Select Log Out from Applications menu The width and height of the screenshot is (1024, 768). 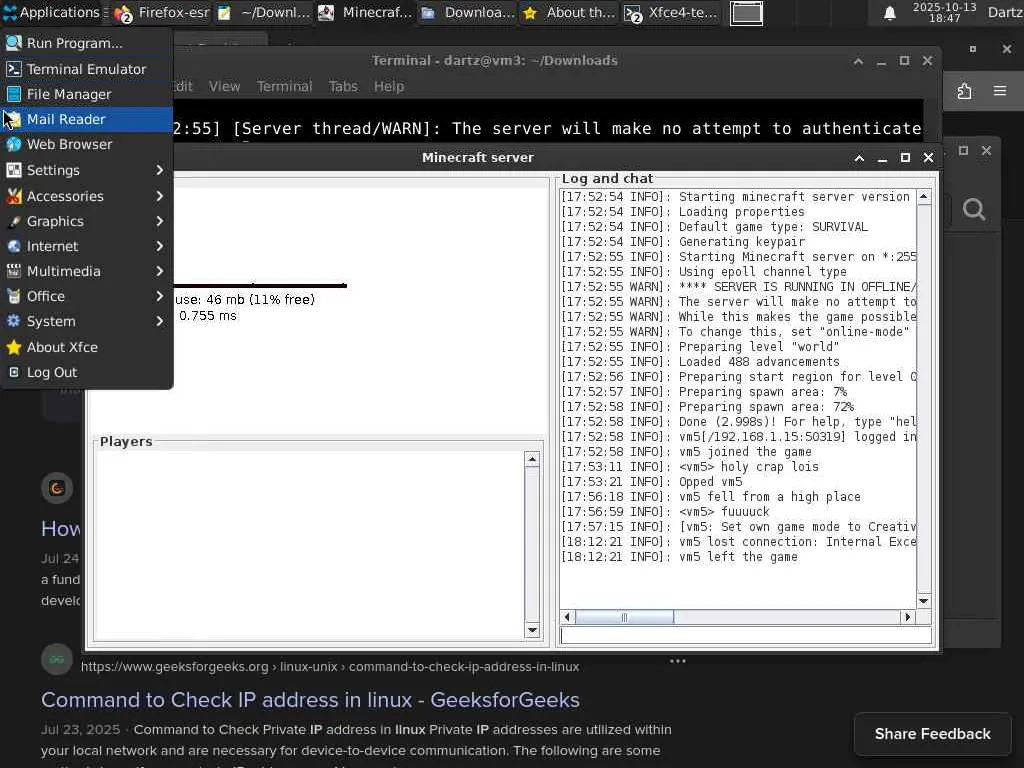[52, 372]
